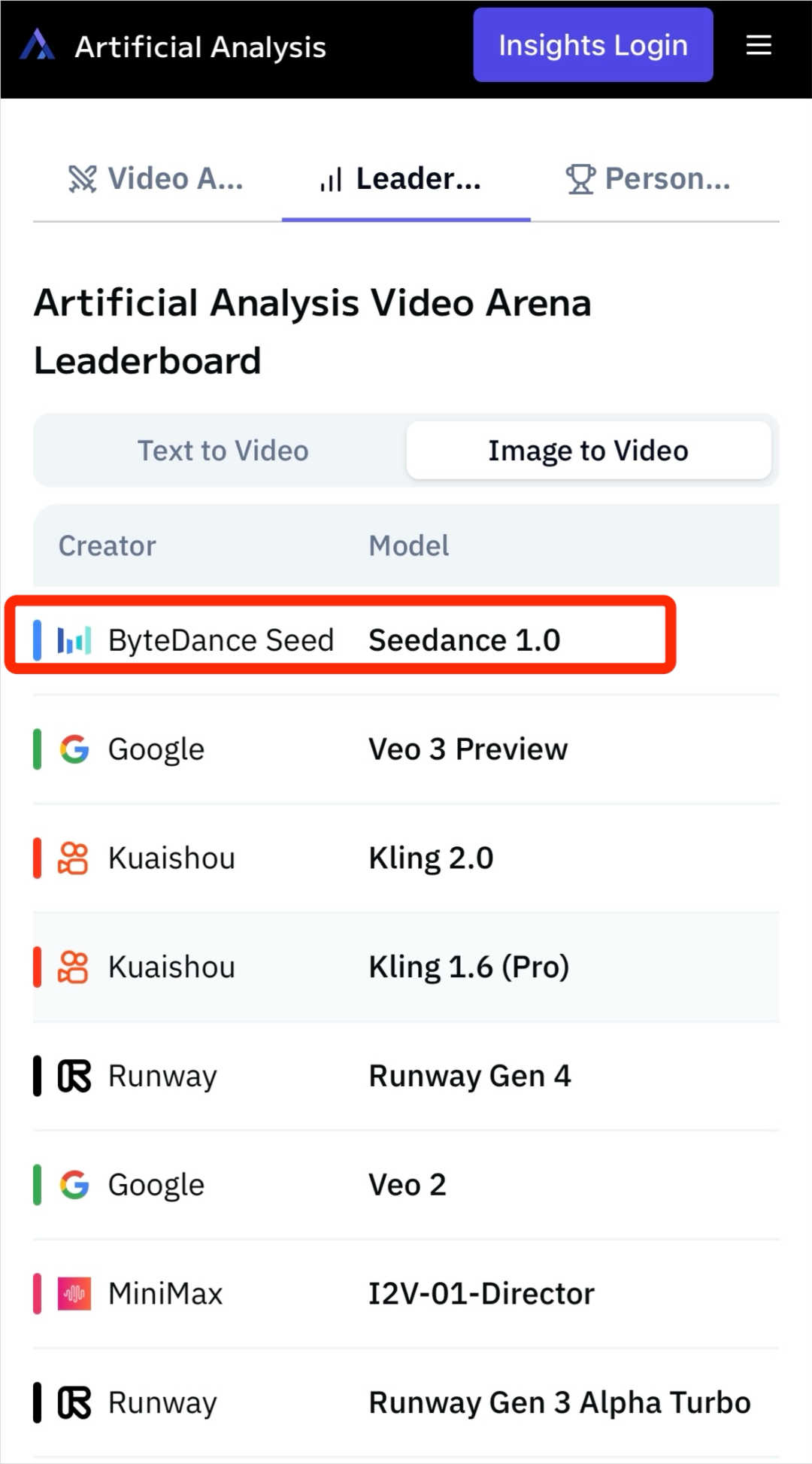
Task: Select the Google icon next to Veo 3 Preview
Action: (72, 749)
